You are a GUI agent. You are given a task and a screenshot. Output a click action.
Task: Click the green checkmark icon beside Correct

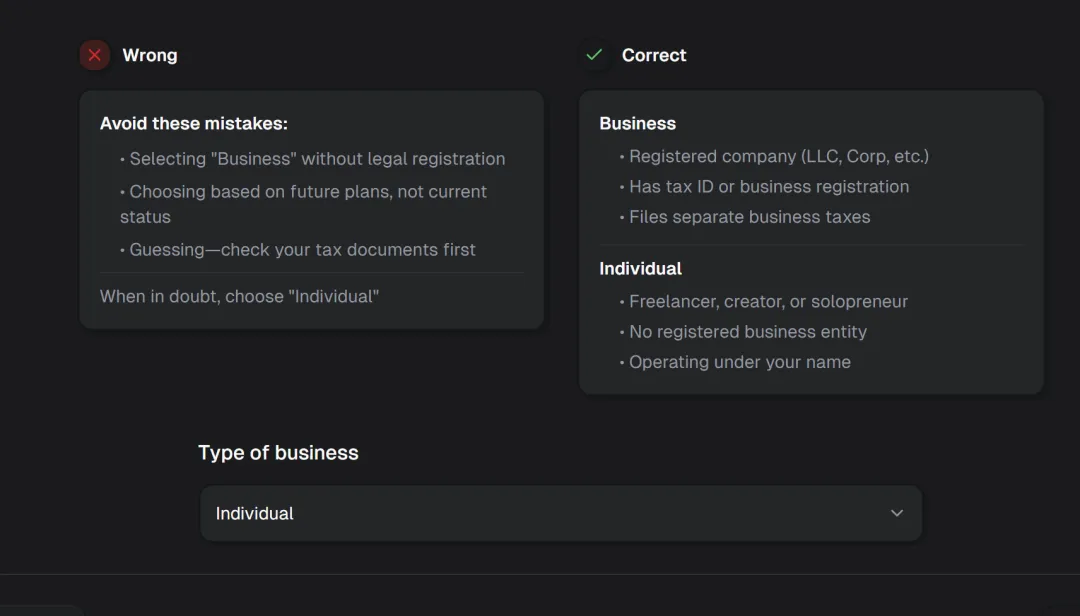[594, 55]
